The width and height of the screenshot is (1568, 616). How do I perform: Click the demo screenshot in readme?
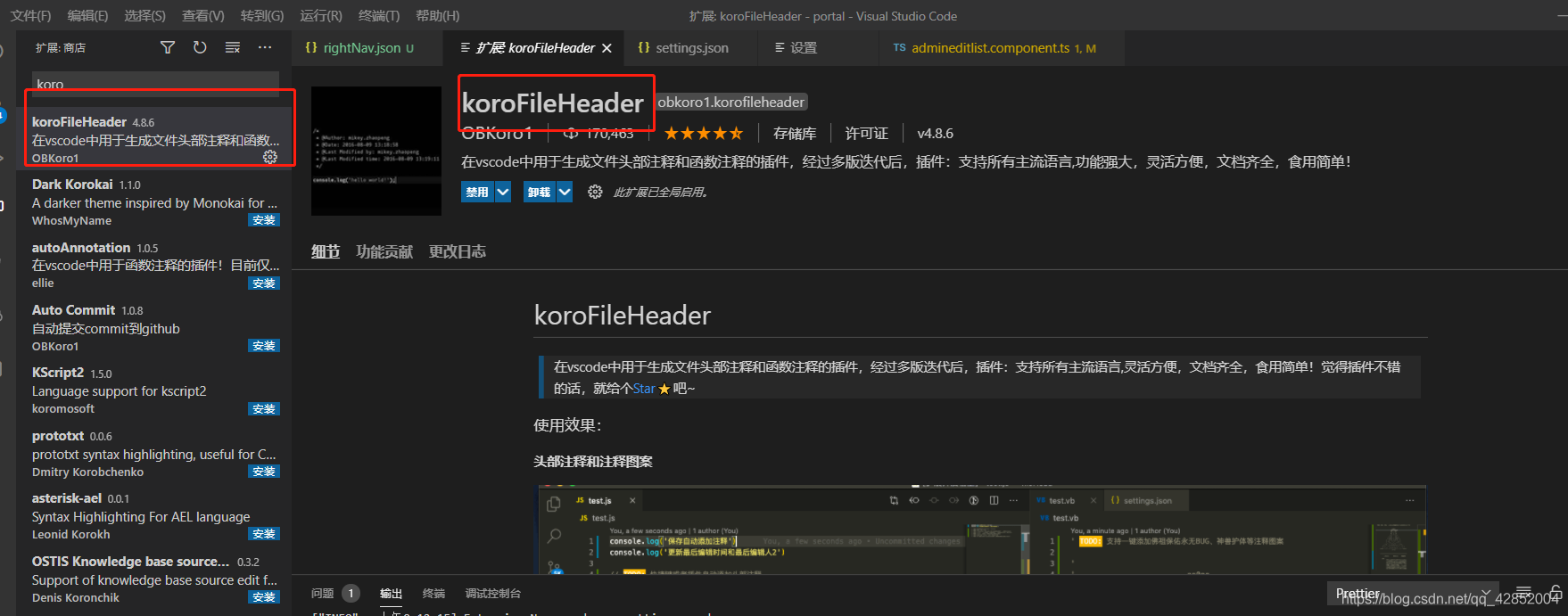[x=981, y=530]
